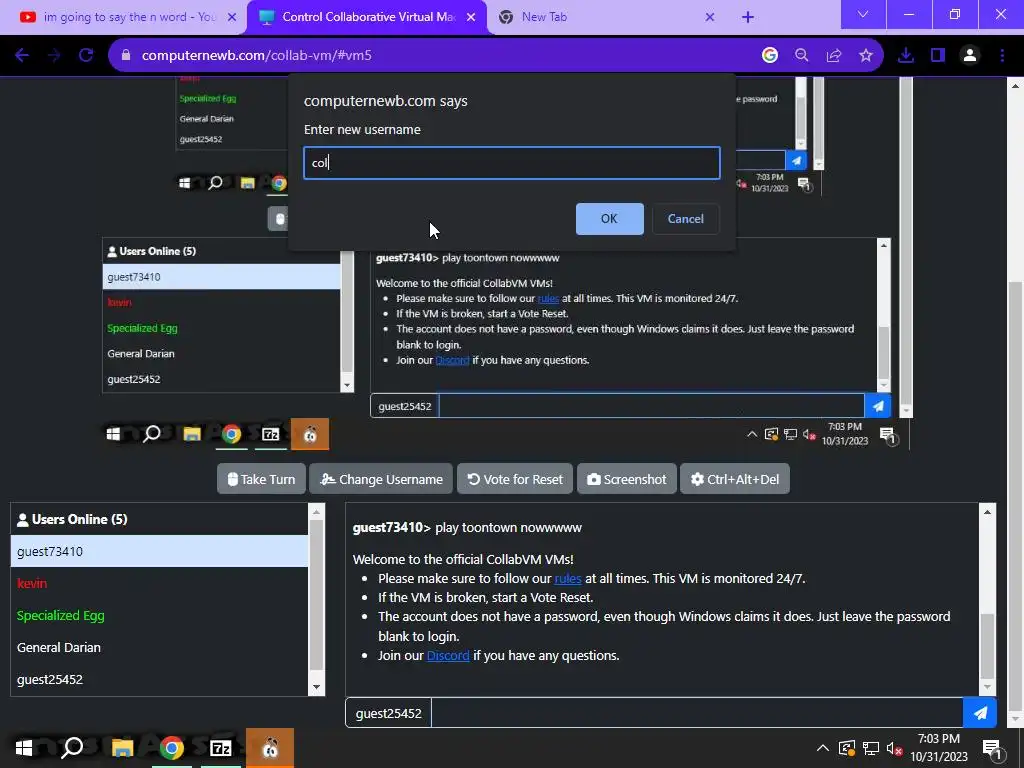Click the Screenshot button

[x=626, y=479]
